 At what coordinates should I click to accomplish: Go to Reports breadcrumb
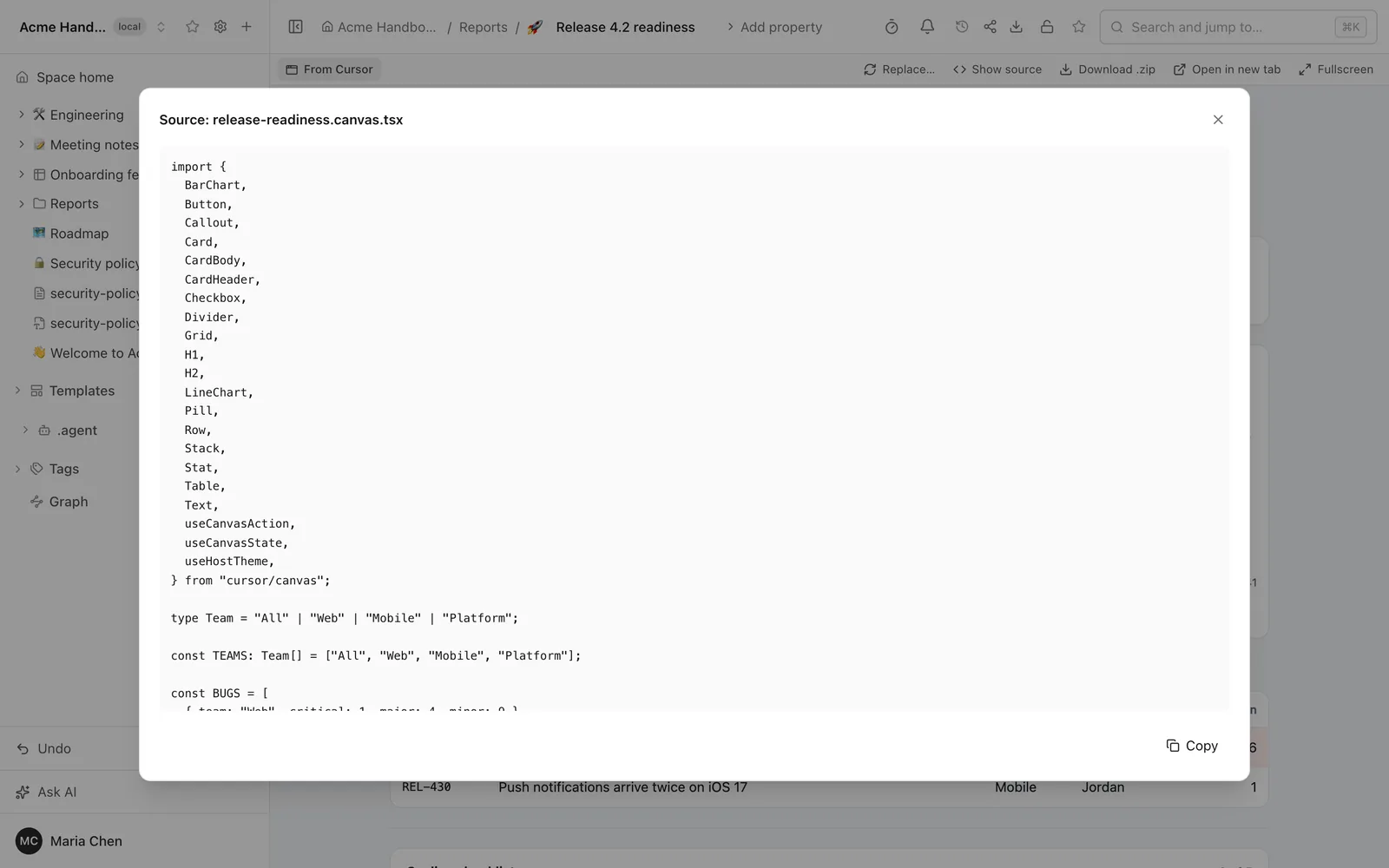click(484, 27)
